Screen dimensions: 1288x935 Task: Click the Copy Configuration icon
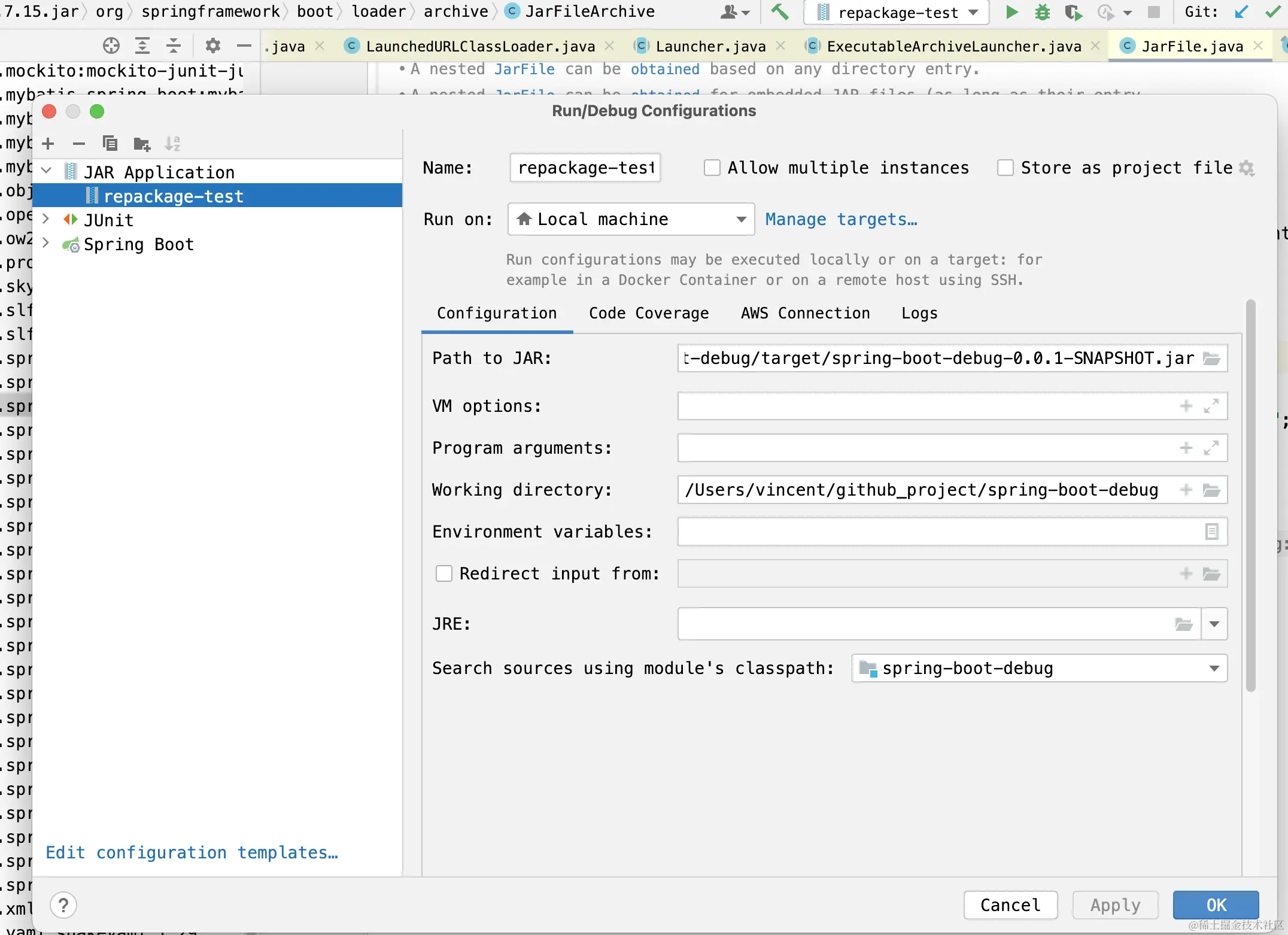click(x=110, y=144)
